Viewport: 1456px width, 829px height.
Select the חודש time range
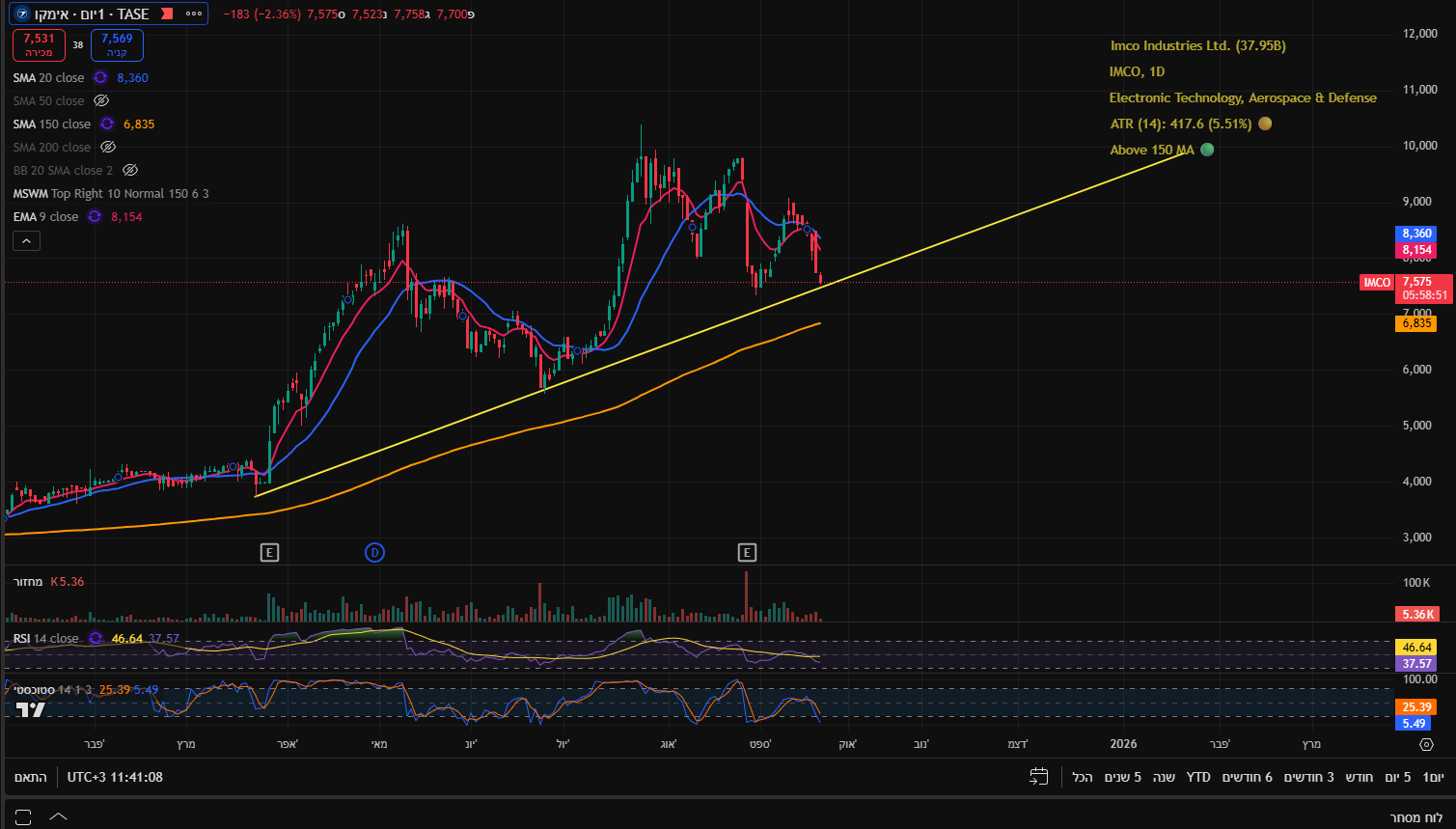[1360, 777]
